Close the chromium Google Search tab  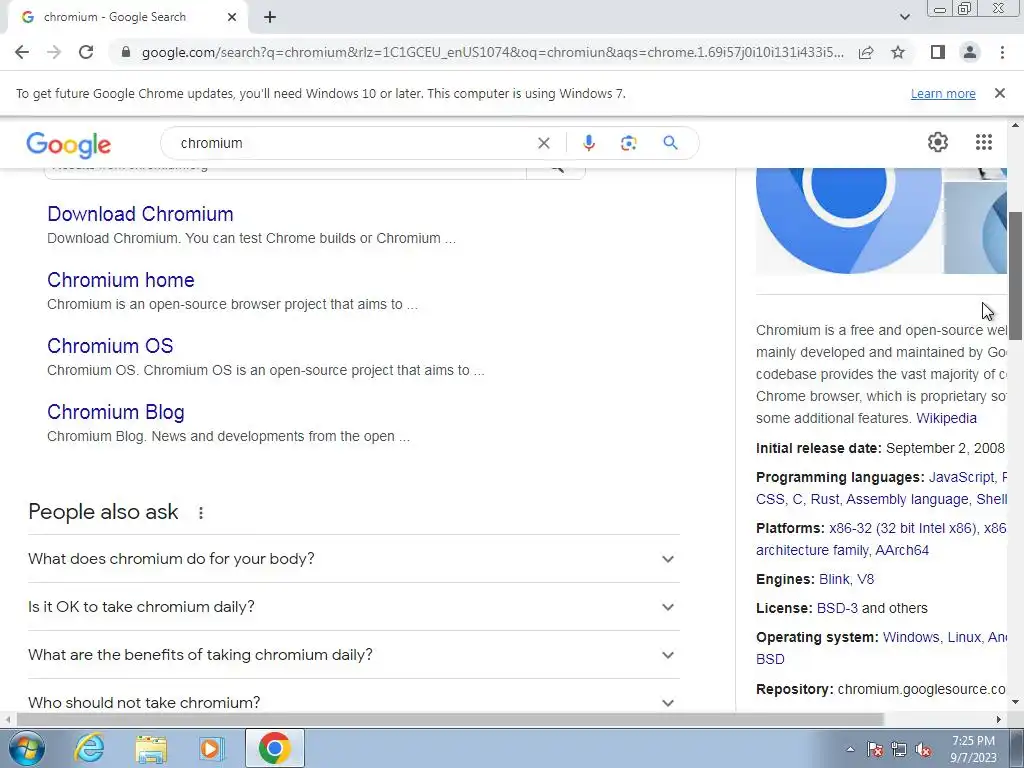pos(232,17)
